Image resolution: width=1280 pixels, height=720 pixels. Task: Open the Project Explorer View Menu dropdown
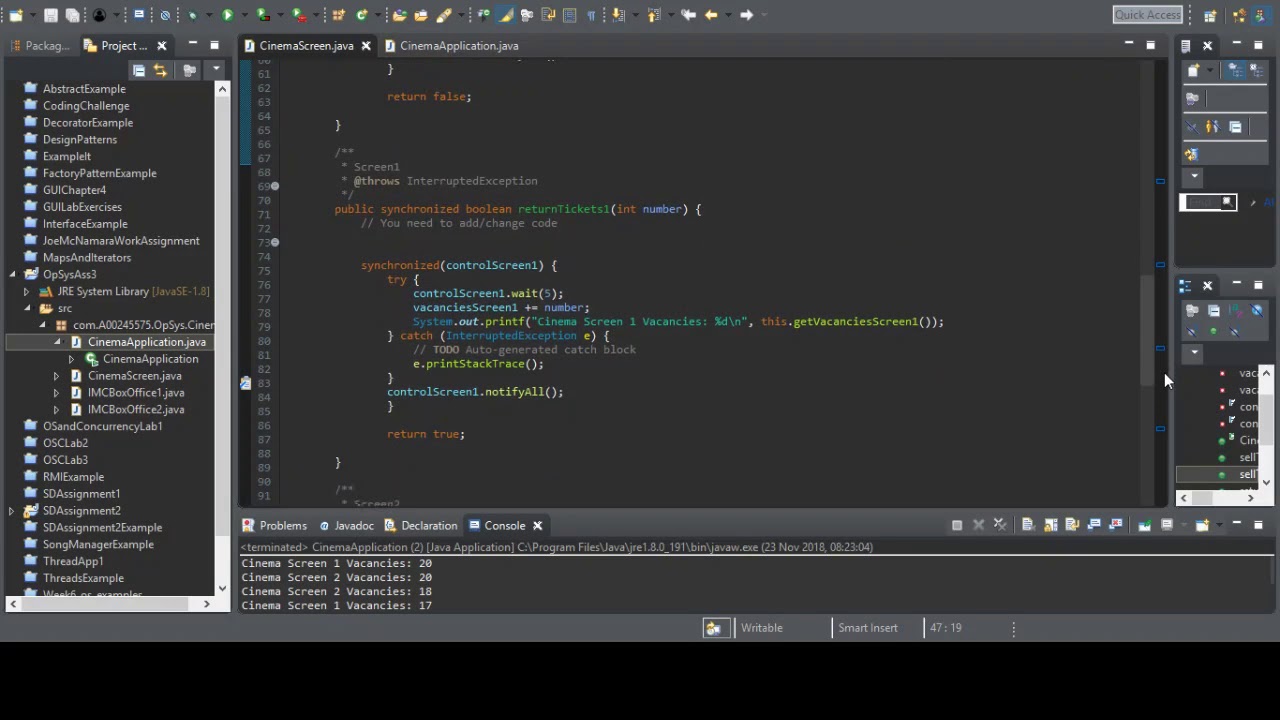coord(215,70)
